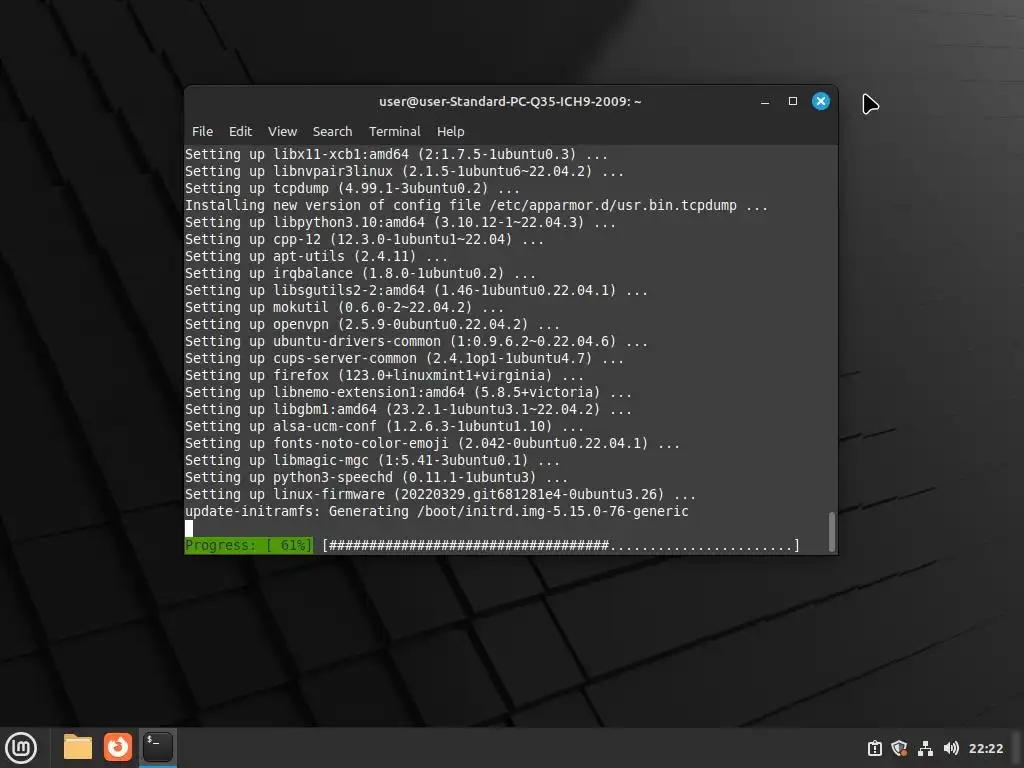Open the File menu in terminal
1024x768 pixels.
click(x=202, y=131)
